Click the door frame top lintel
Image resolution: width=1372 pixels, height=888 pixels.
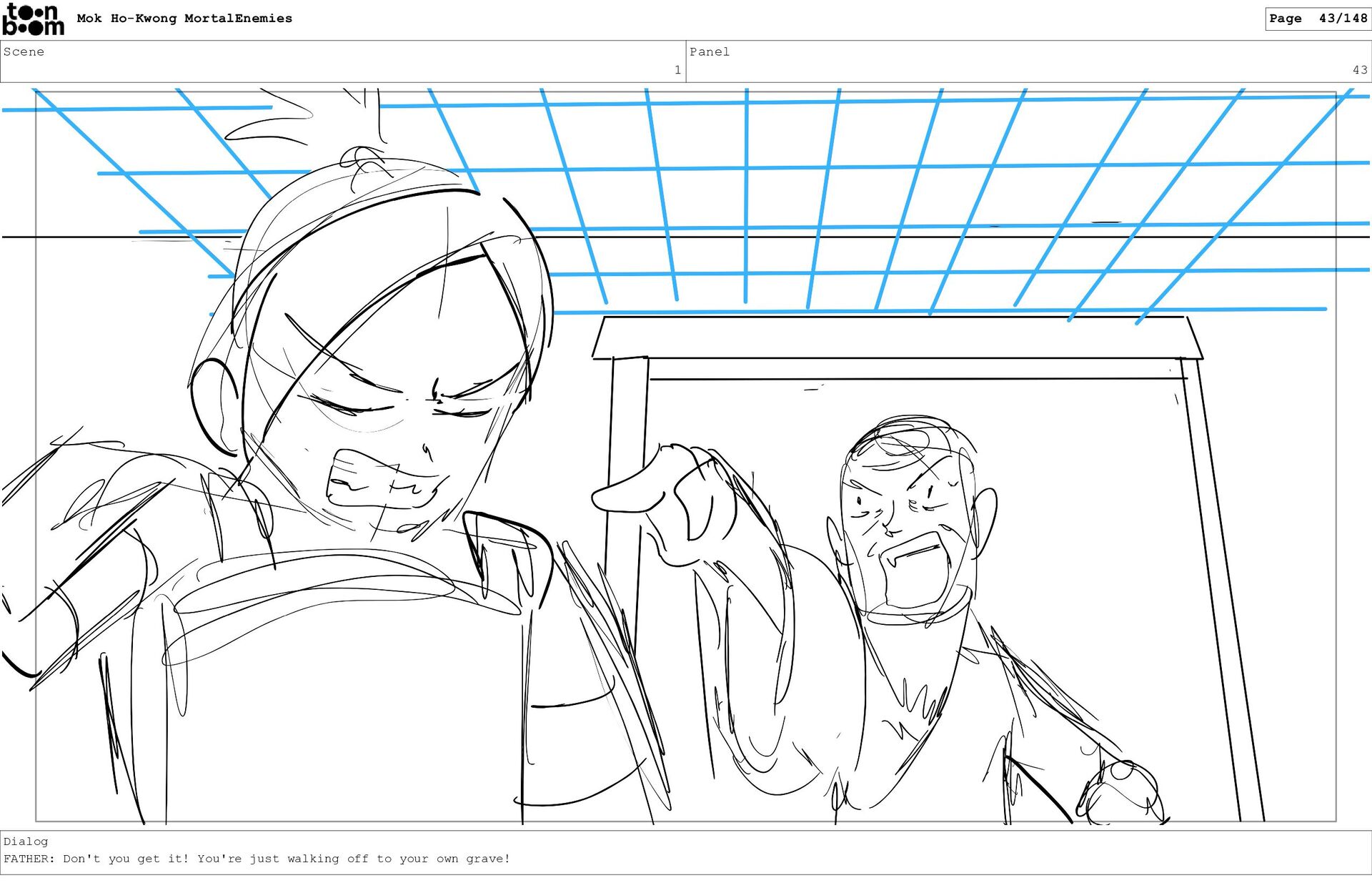click(x=897, y=338)
